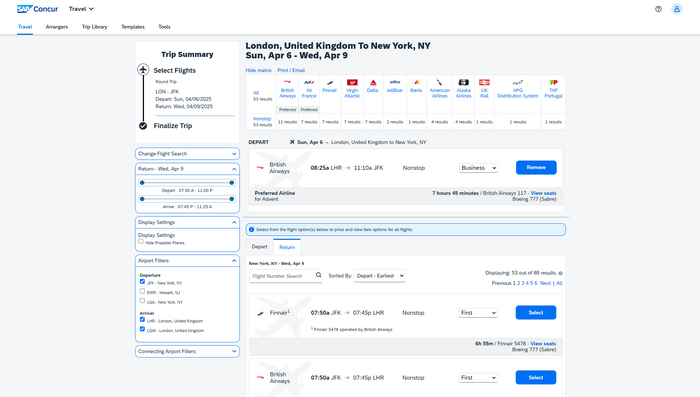Click the Nonstop 53 results matrix cell
The image size is (700, 397).
coord(262,121)
